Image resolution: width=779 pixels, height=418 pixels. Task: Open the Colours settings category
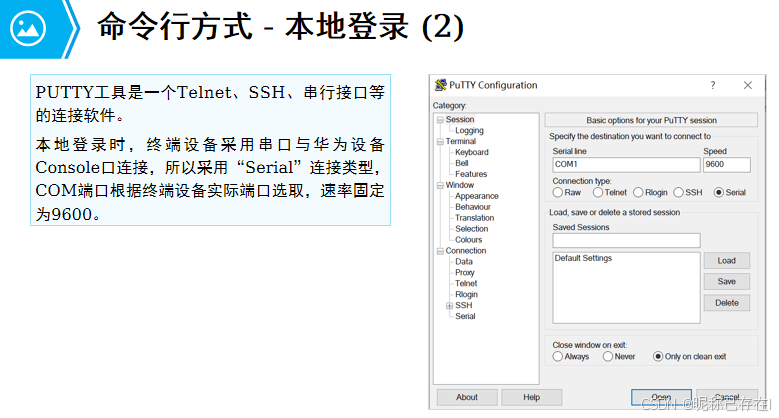click(x=468, y=240)
